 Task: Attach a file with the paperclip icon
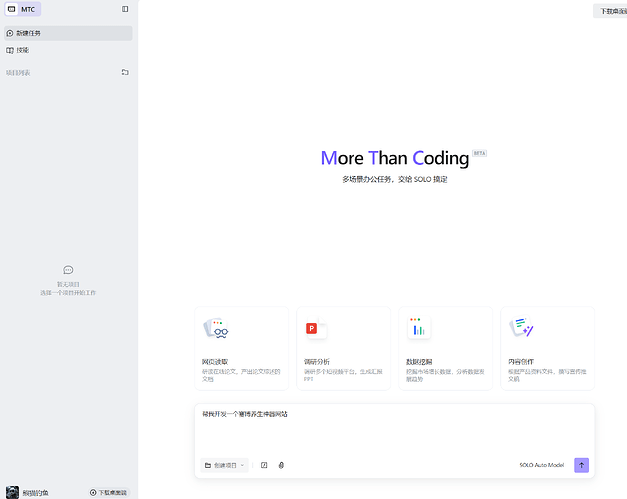pos(281,465)
